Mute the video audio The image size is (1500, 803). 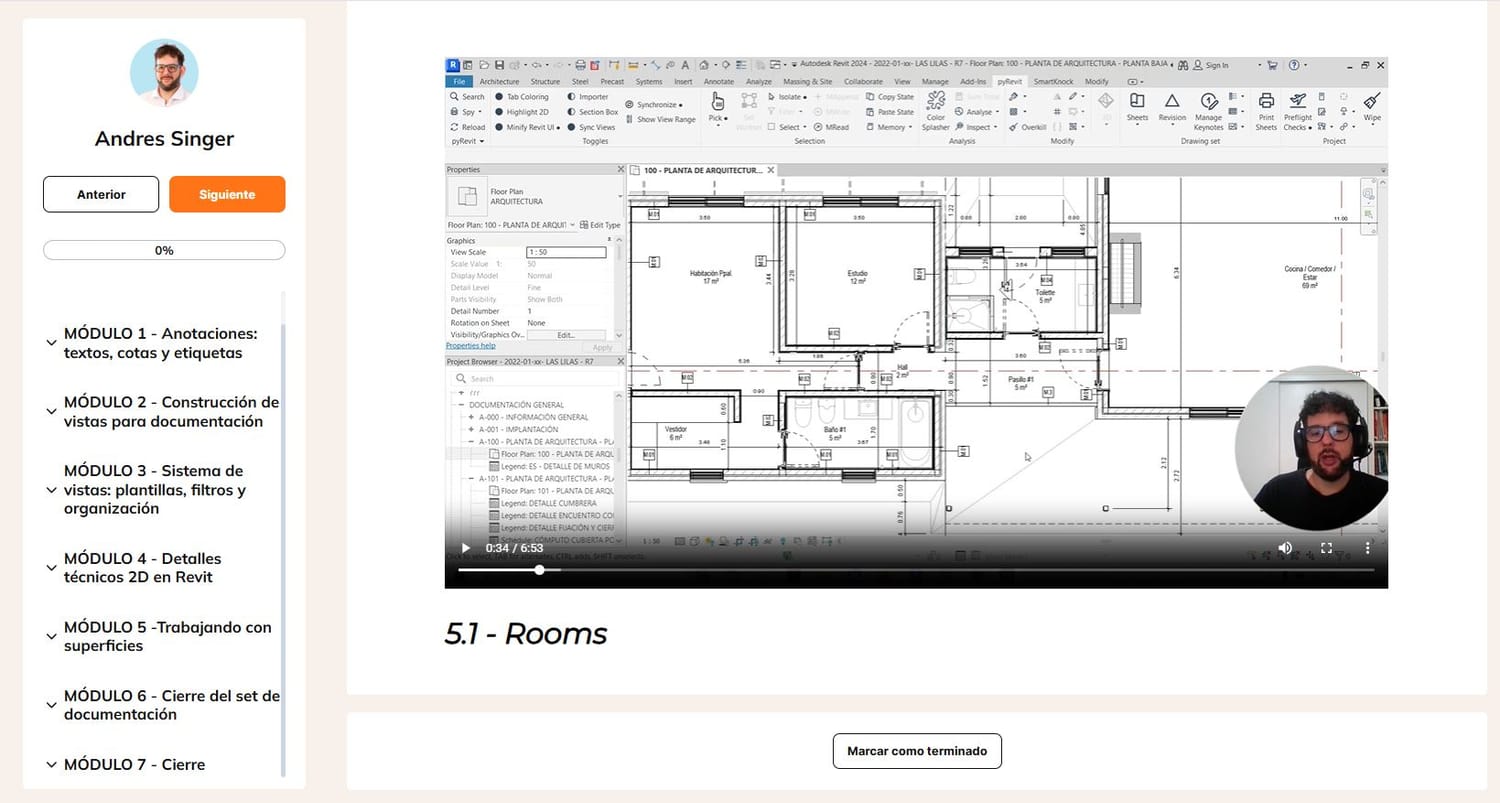coord(1285,548)
